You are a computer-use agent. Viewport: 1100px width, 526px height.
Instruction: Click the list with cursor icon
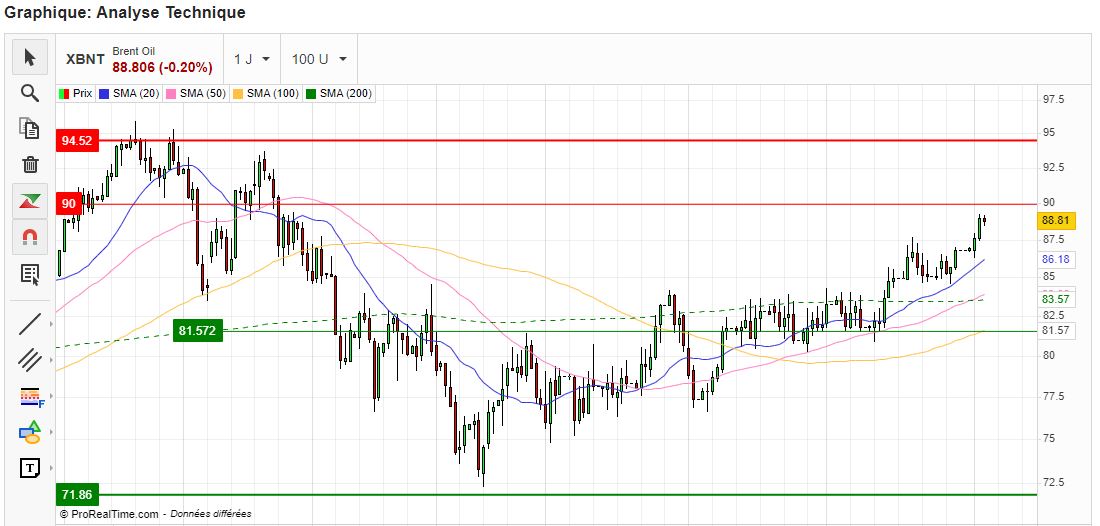pos(30,273)
